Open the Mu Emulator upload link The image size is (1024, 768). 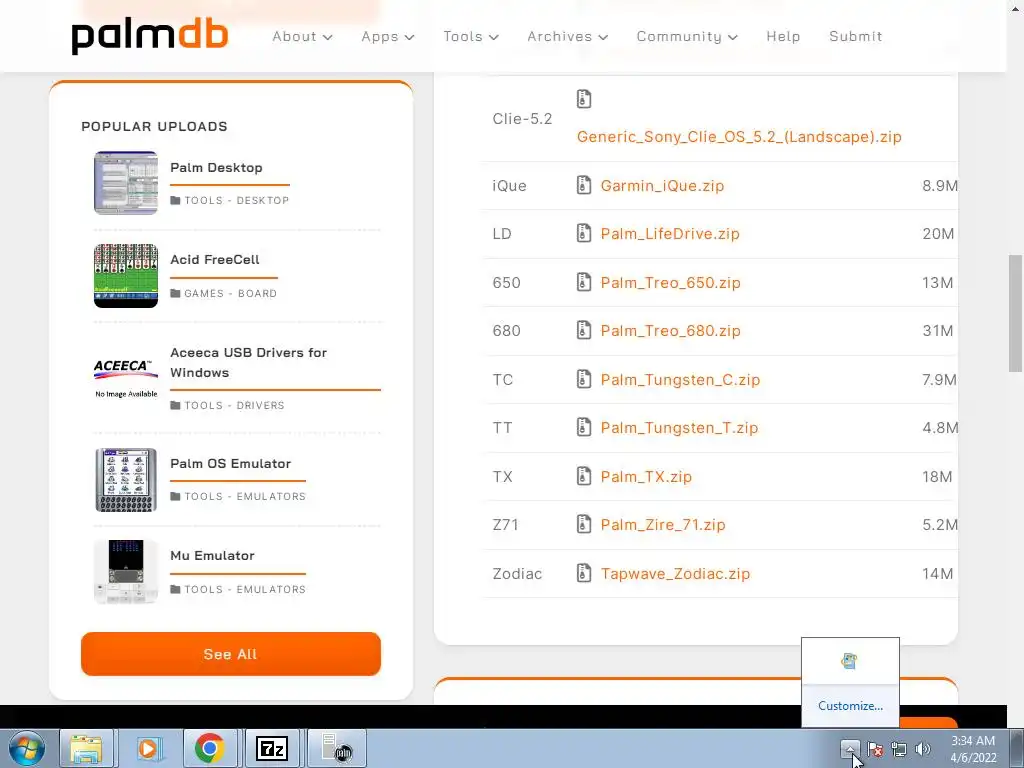tap(212, 555)
